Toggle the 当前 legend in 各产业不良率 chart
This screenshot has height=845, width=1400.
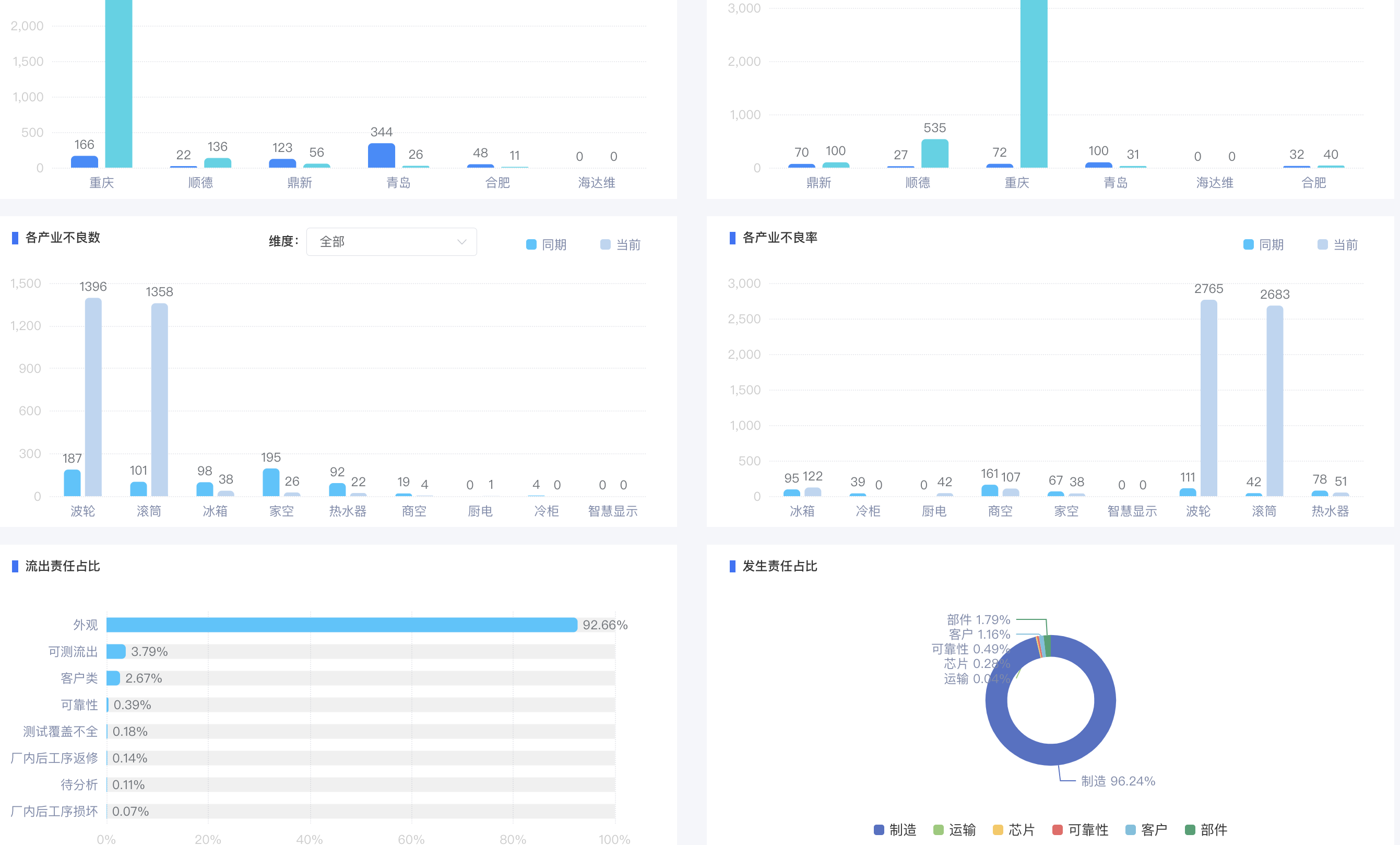tap(1337, 244)
